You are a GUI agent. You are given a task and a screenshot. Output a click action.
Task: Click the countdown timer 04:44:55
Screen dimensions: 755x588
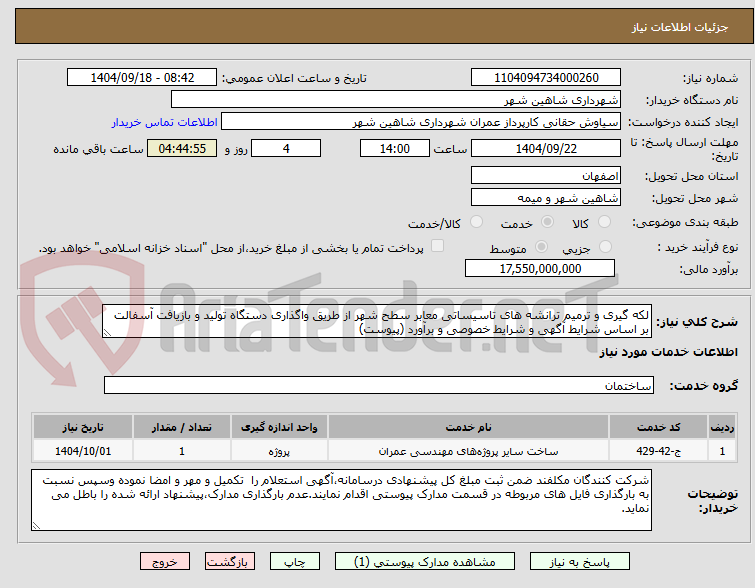(x=182, y=148)
